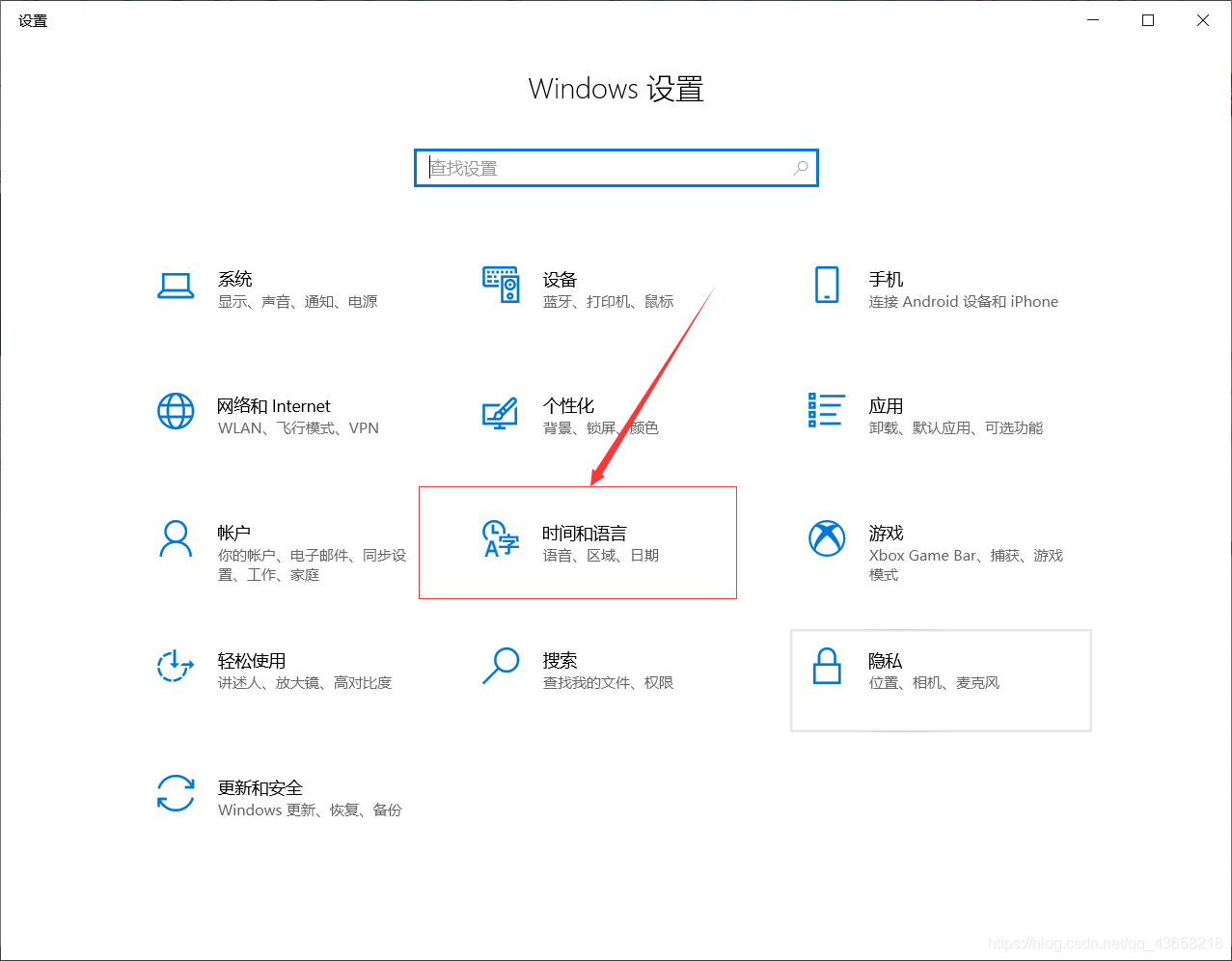The image size is (1232, 961).
Task: Select the 轻松使用 heading text
Action: (x=252, y=660)
